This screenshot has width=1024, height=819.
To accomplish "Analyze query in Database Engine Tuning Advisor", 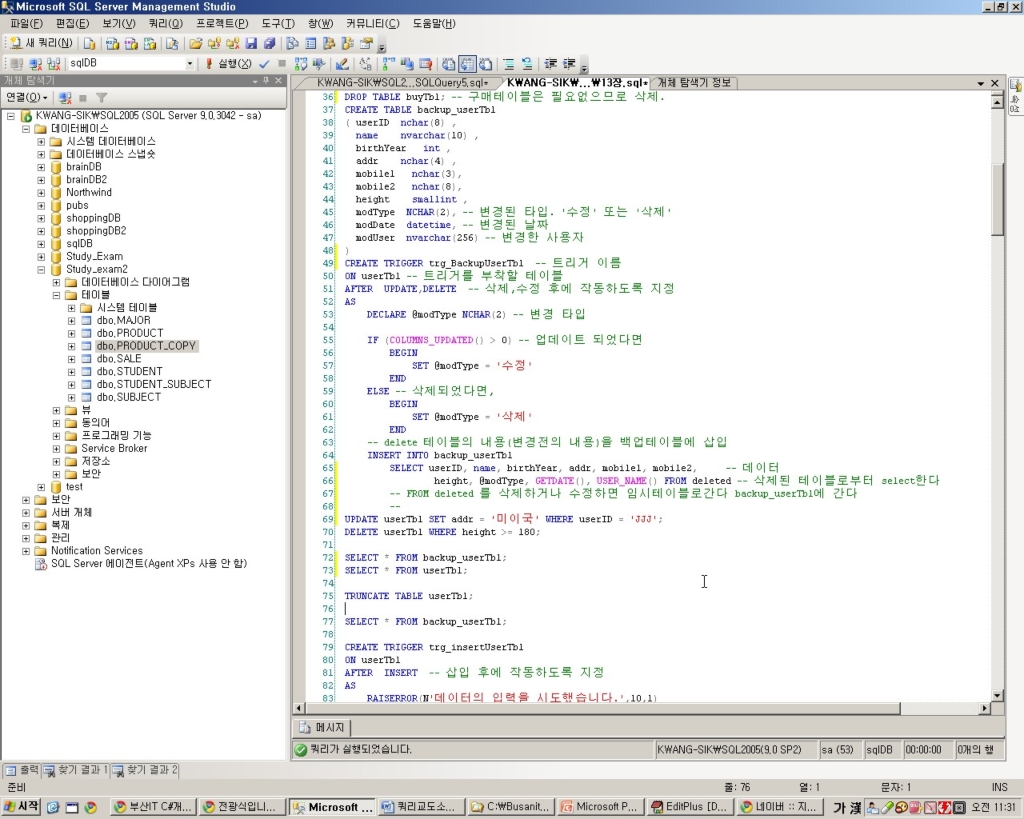I will point(319,63).
